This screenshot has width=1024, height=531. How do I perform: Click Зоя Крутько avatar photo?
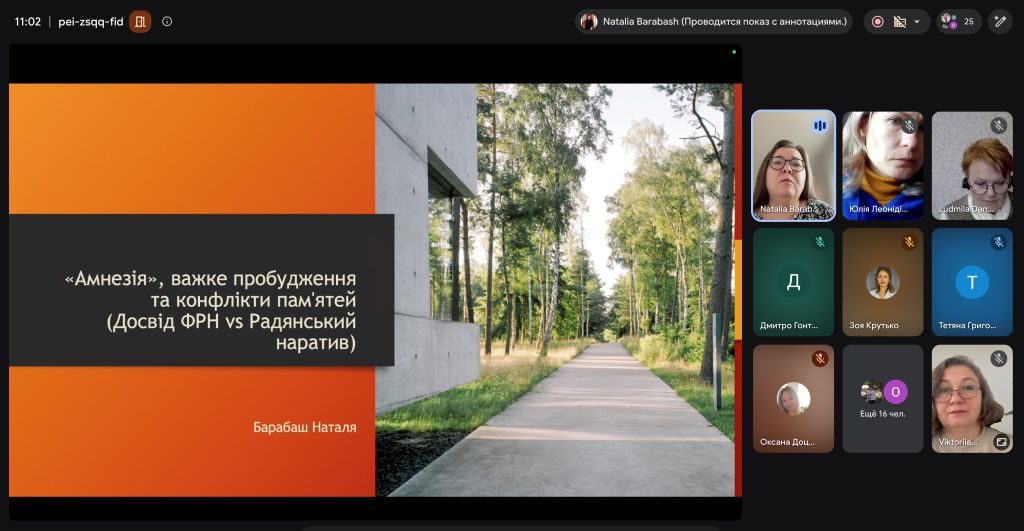coord(883,283)
